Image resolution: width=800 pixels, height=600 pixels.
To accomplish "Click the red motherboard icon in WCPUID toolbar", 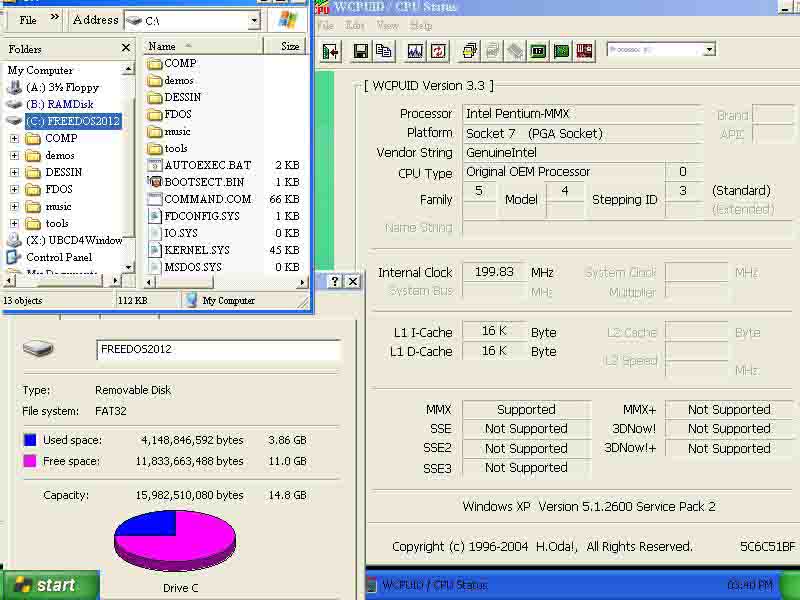I will [x=585, y=51].
